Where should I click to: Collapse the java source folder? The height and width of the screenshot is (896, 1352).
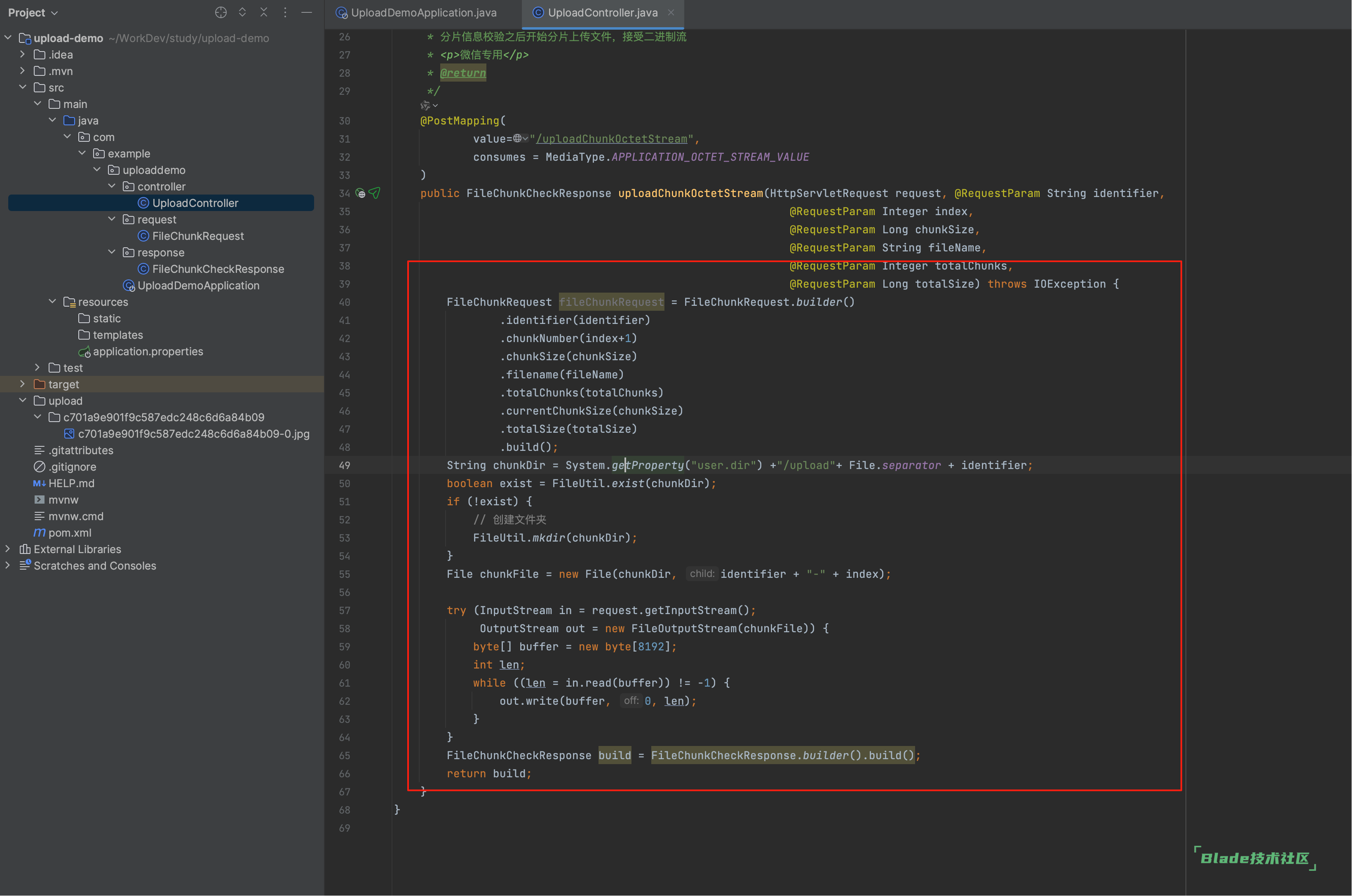point(52,121)
